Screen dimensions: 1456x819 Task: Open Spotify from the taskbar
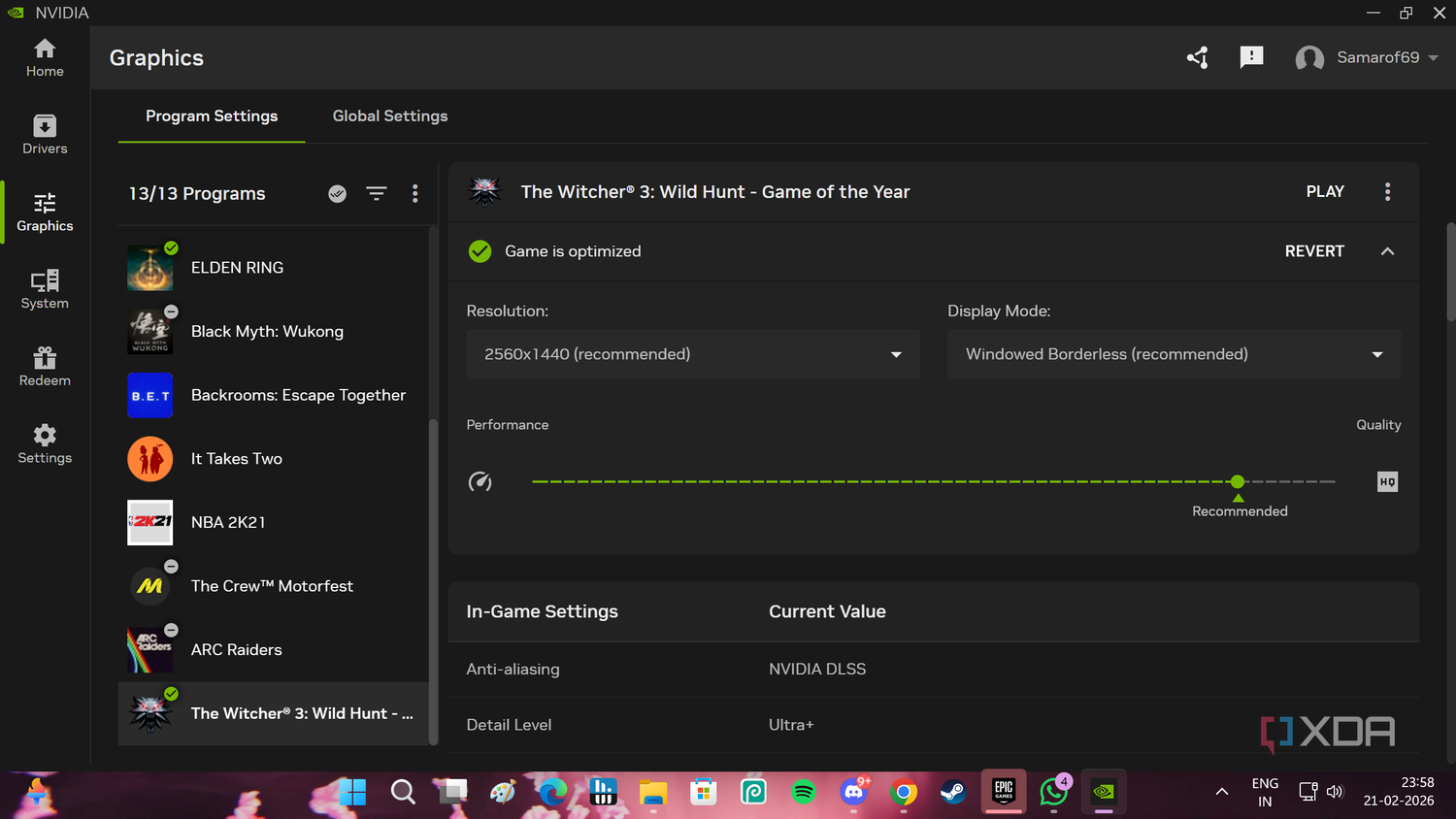click(x=804, y=792)
